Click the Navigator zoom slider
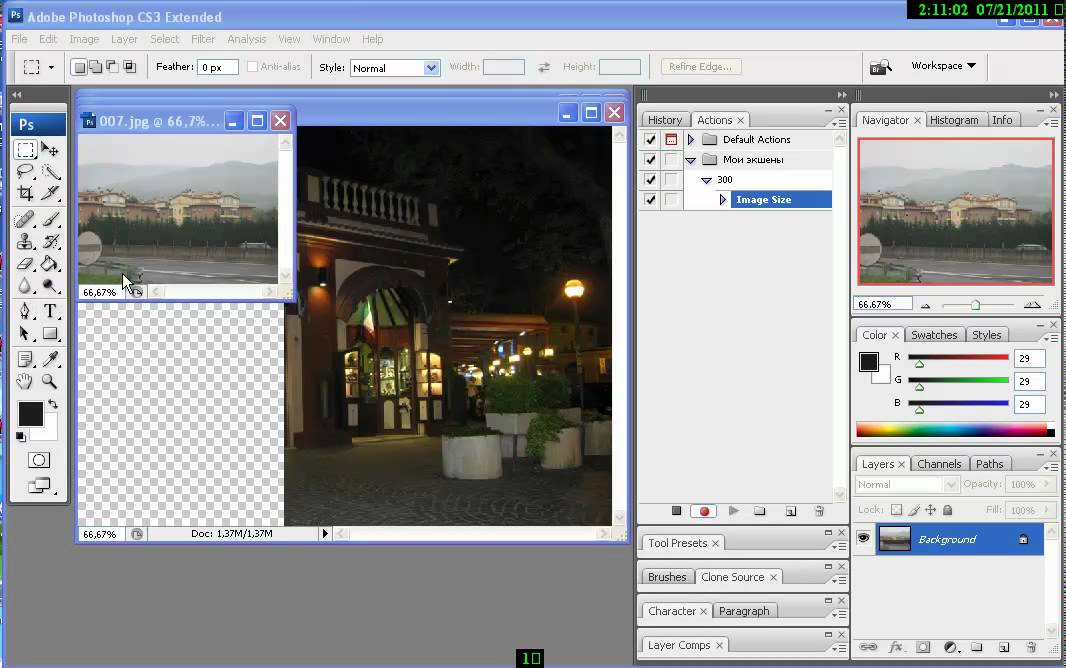The width and height of the screenshot is (1066, 668). tap(976, 305)
